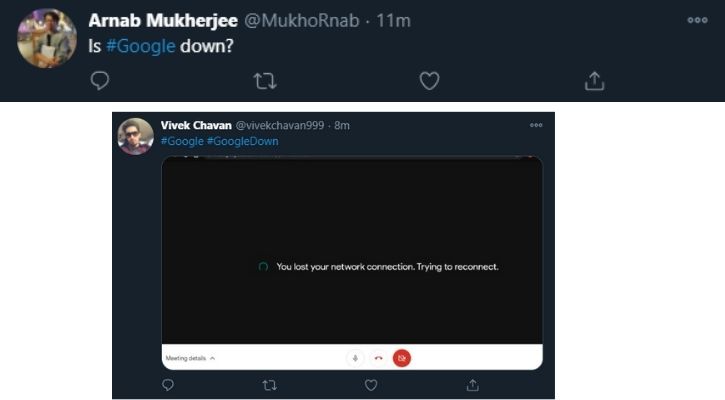Toggle the microphone in the meeting
The height and width of the screenshot is (400, 725).
tap(354, 357)
